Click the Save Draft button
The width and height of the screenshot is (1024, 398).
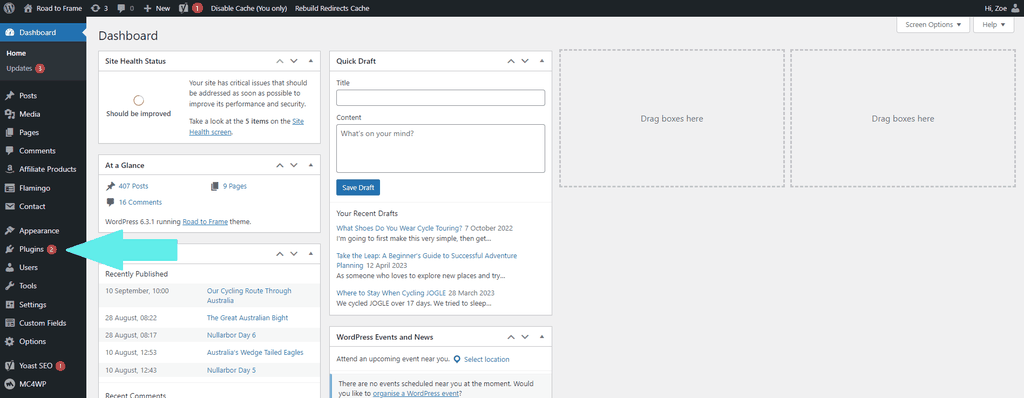[358, 188]
